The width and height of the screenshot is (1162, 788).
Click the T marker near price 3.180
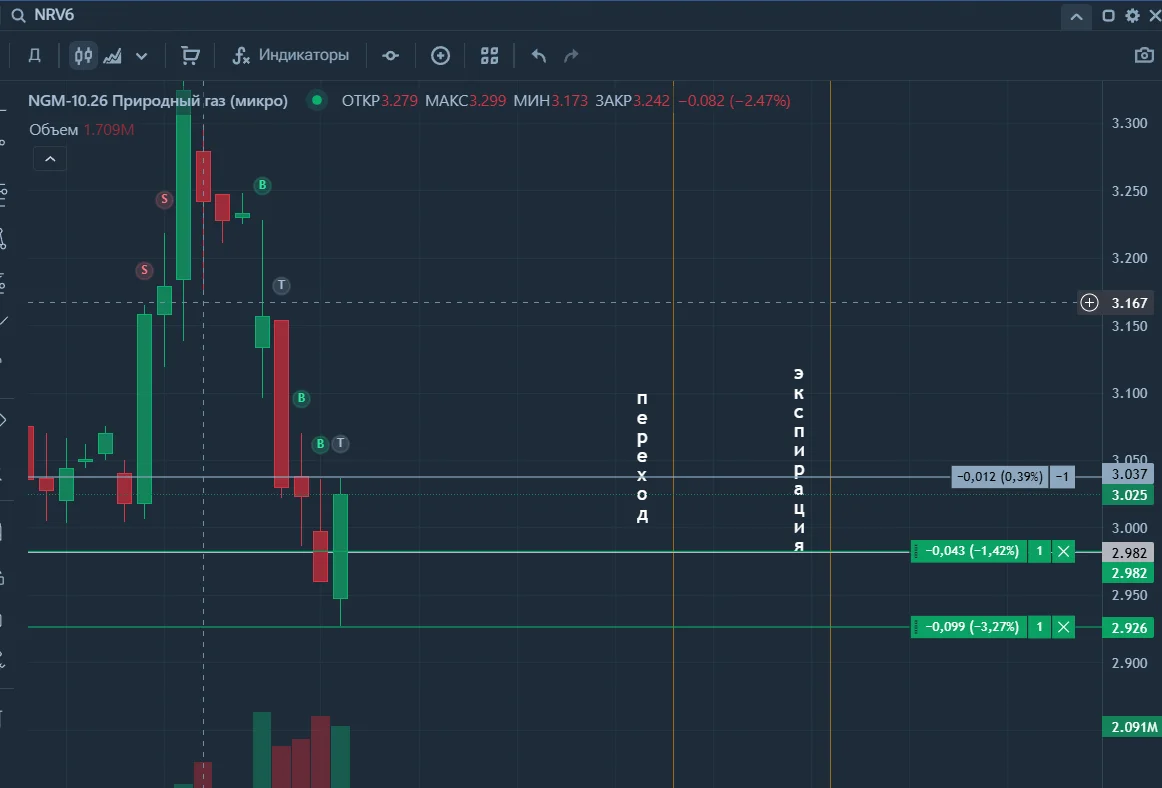pos(281,285)
